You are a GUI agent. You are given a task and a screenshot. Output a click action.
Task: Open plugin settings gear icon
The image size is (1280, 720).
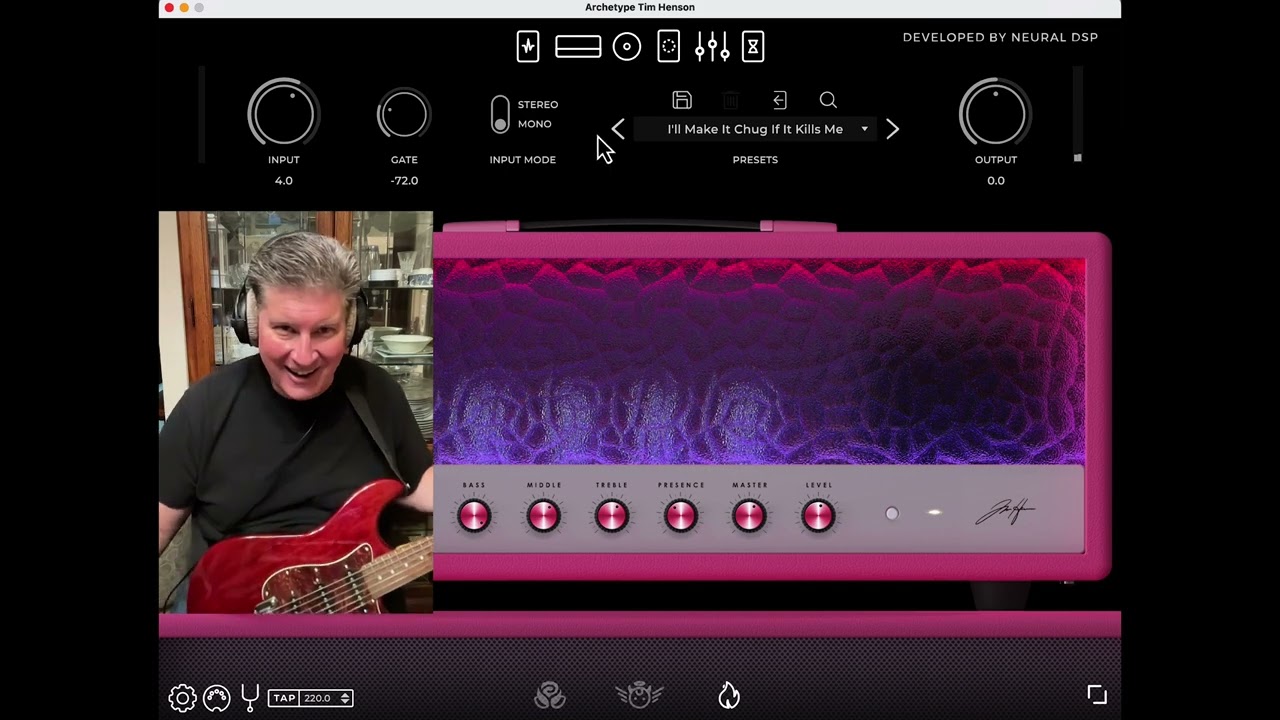pos(182,698)
